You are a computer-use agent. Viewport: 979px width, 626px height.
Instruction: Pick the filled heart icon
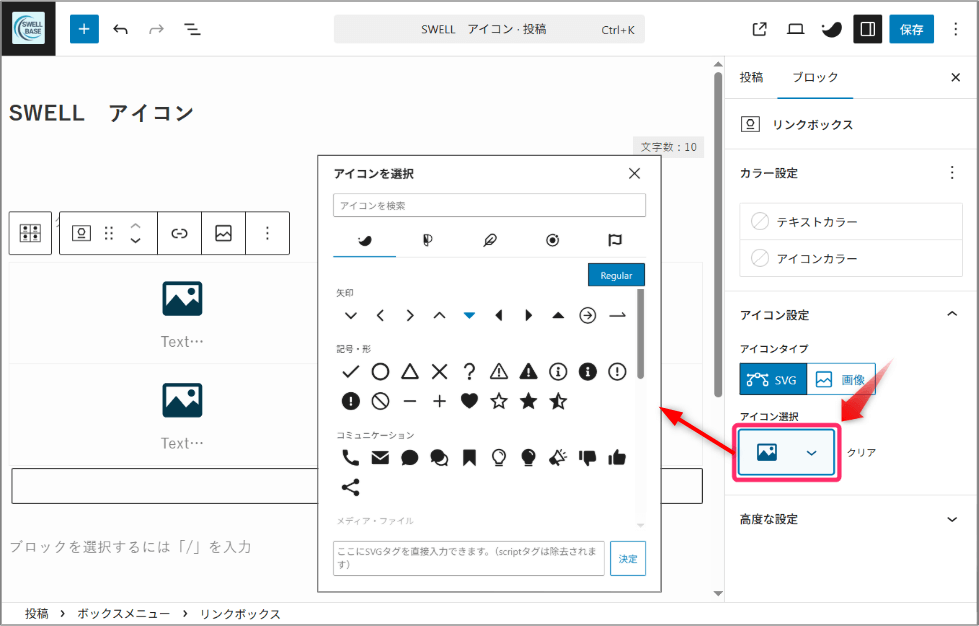click(470, 401)
